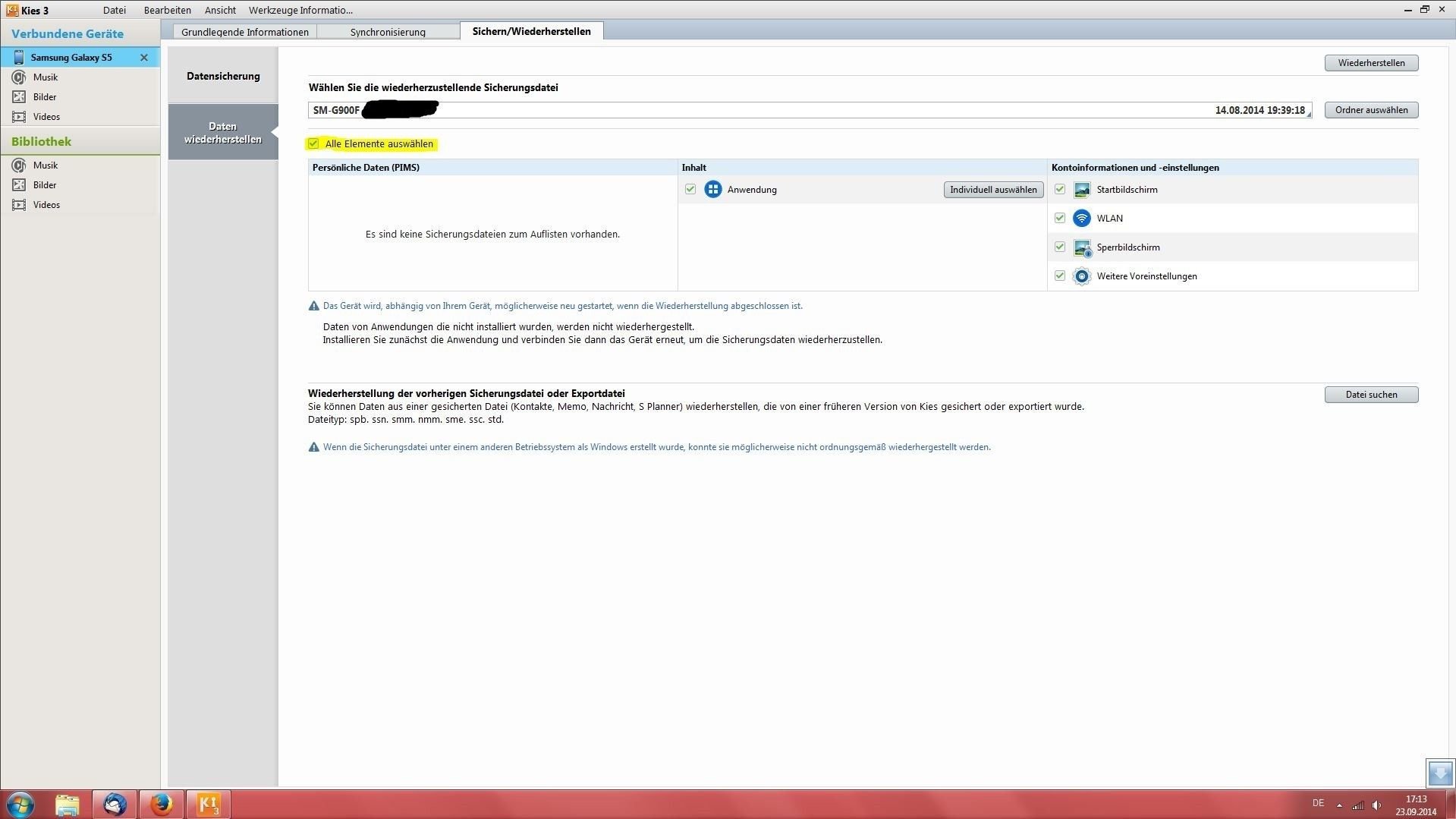Image resolution: width=1456 pixels, height=819 pixels.
Task: Click the Weitere Voreinstellungen gear icon
Action: (x=1082, y=276)
